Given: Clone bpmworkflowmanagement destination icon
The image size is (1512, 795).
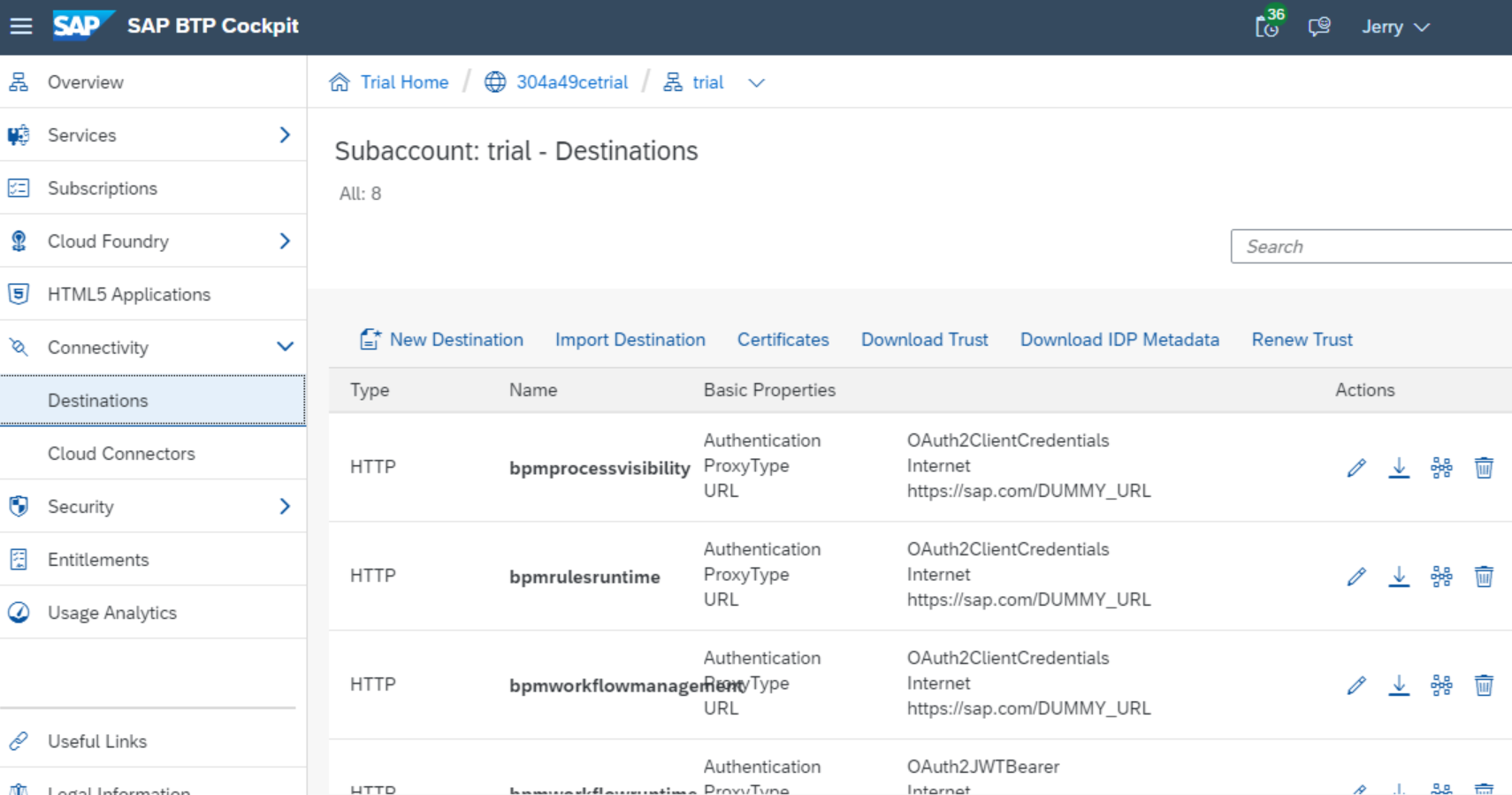Looking at the screenshot, I should pyautogui.click(x=1441, y=685).
